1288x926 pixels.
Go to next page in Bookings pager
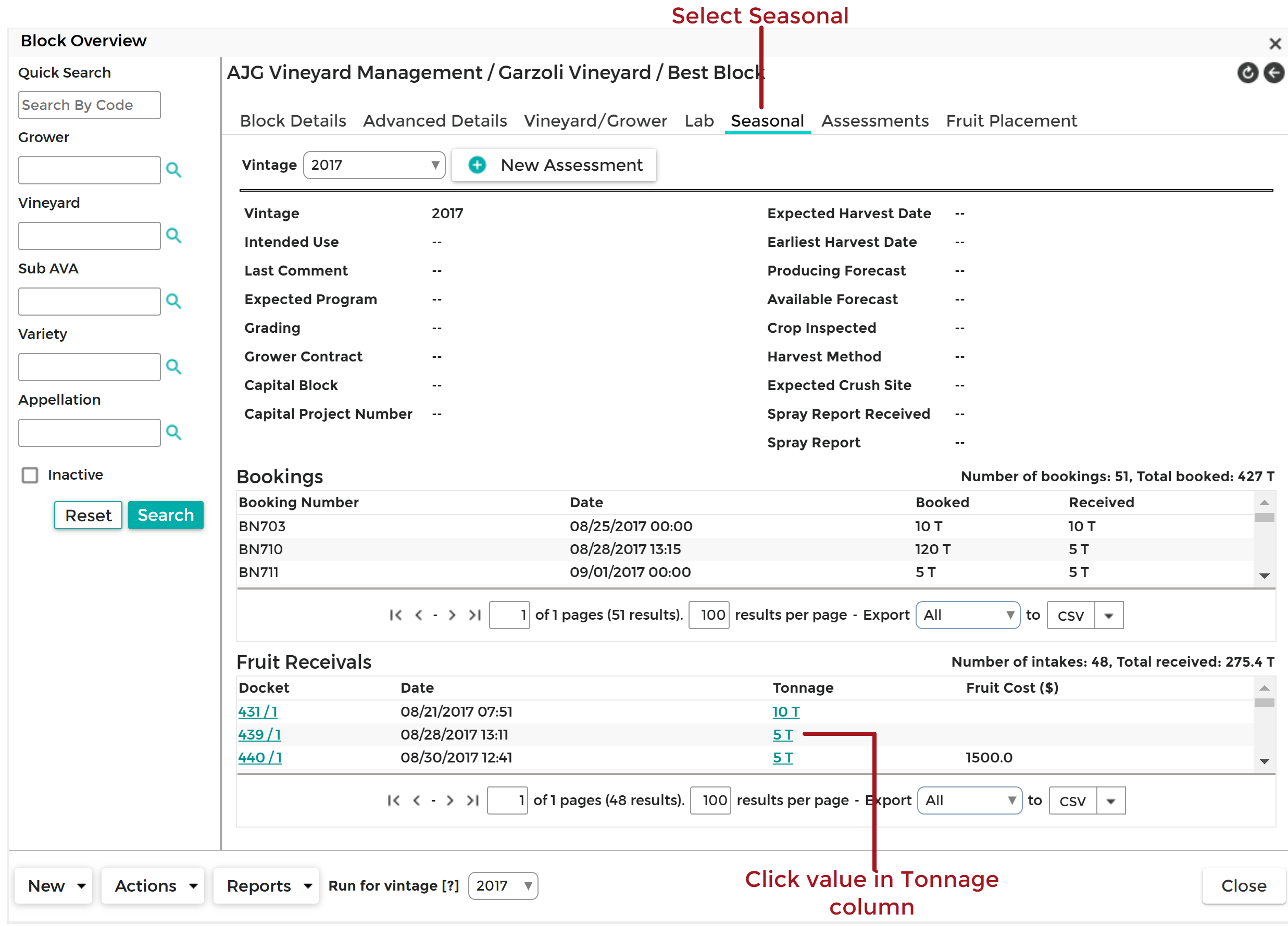452,615
